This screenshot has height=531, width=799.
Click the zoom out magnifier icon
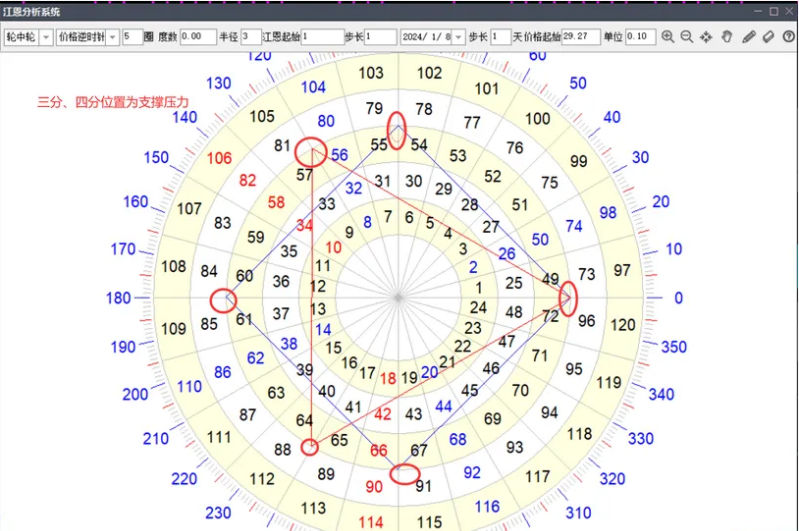[x=687, y=37]
